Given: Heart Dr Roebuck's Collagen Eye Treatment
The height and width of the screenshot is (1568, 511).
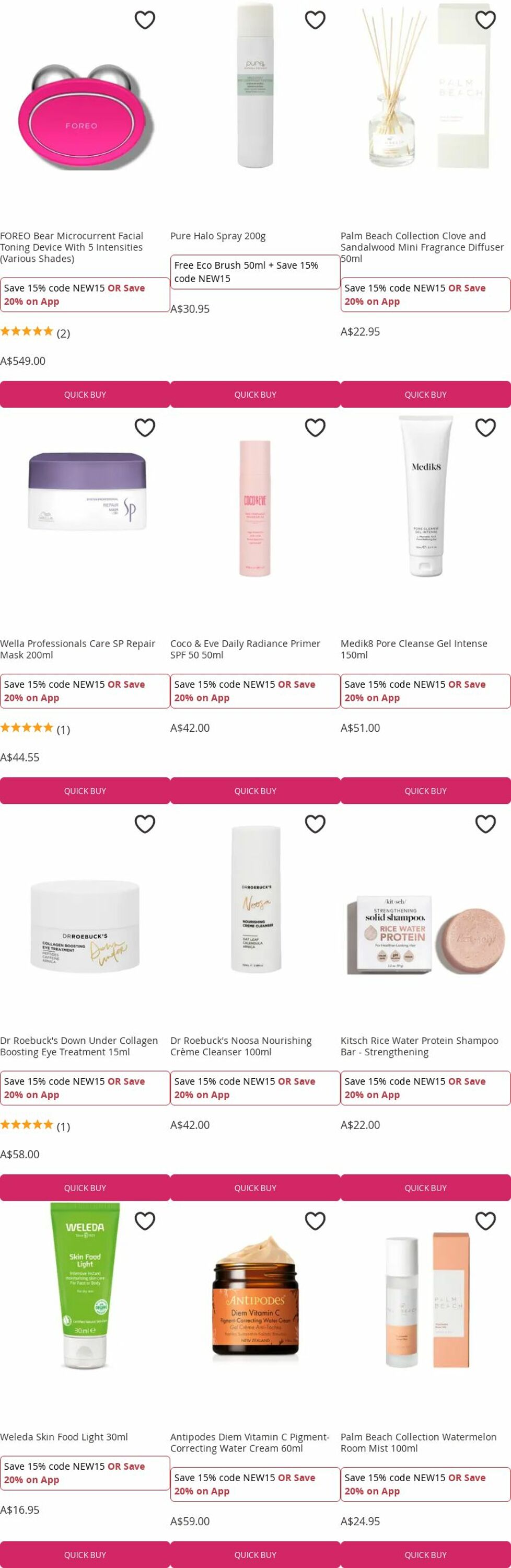Looking at the screenshot, I should click(x=145, y=824).
